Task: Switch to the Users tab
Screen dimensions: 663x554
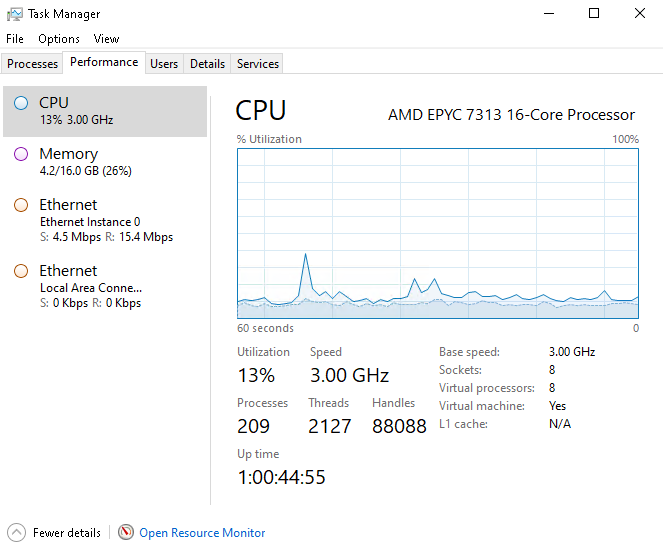Action: click(164, 63)
